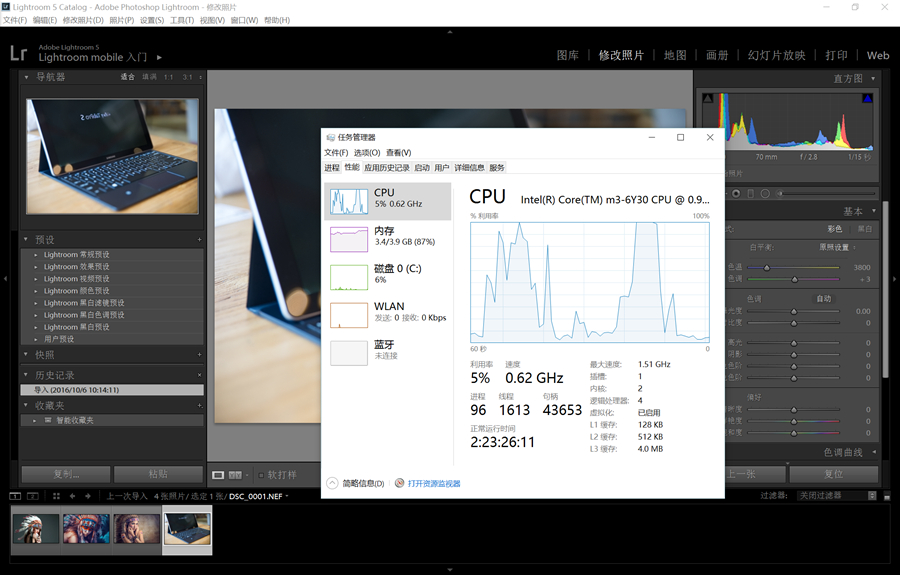Open the 文件(F) menu in Lightroom
This screenshot has height=575, width=900.
point(15,20)
